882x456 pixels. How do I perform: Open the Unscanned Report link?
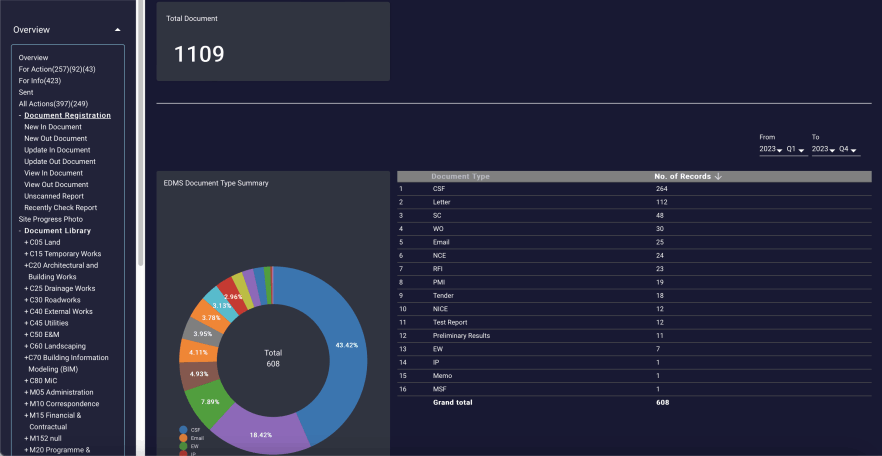54,196
